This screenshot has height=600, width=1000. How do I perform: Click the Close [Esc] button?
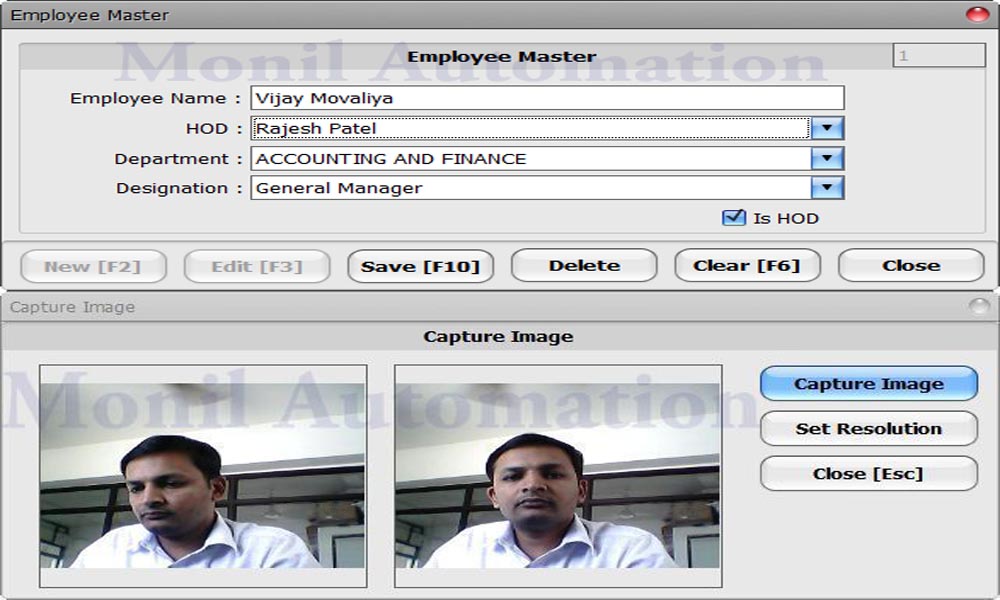pos(869,474)
